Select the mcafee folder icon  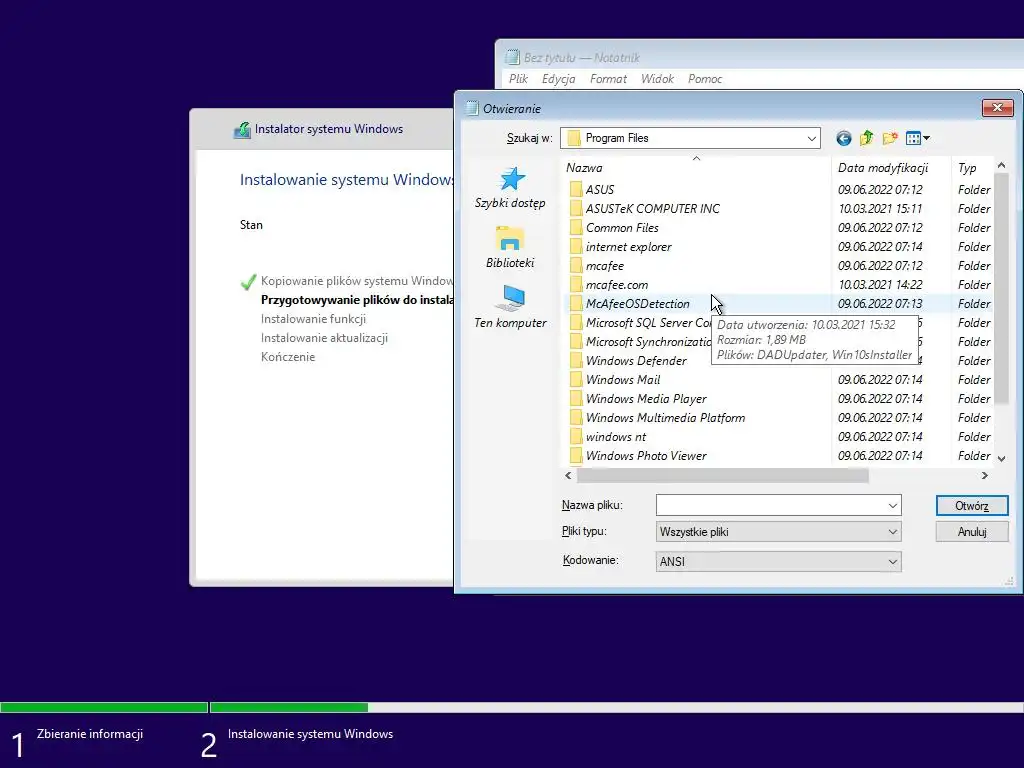point(575,265)
